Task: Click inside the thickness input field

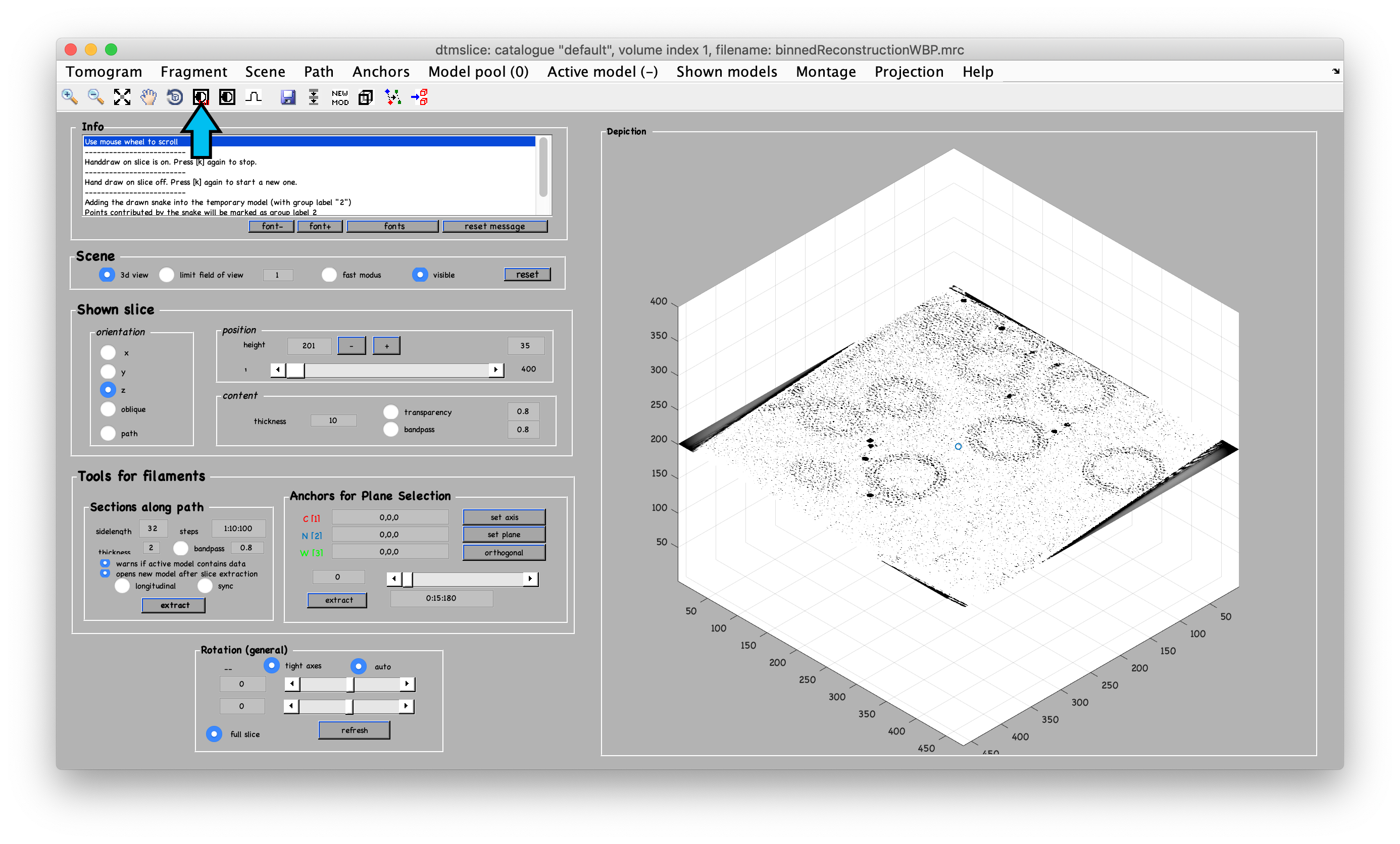Action: [x=333, y=420]
